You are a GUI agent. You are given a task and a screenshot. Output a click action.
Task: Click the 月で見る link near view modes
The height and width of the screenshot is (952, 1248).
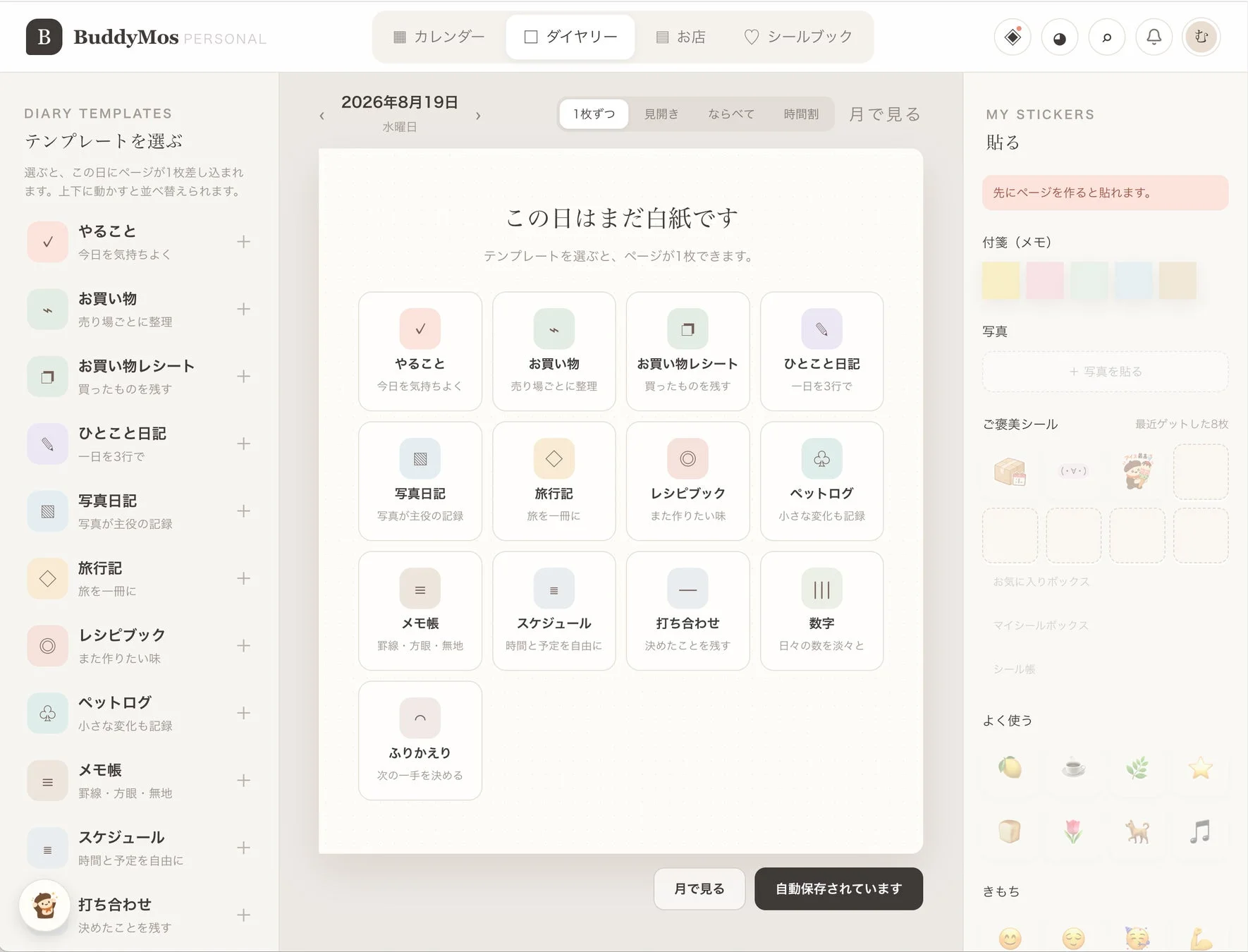(884, 114)
